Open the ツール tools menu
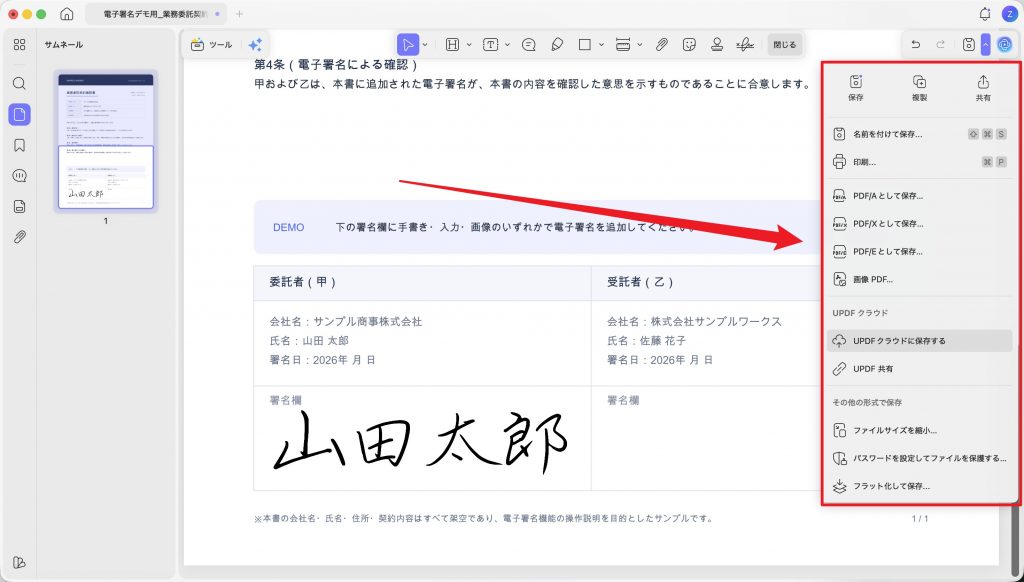The height and width of the screenshot is (582, 1024). [211, 44]
